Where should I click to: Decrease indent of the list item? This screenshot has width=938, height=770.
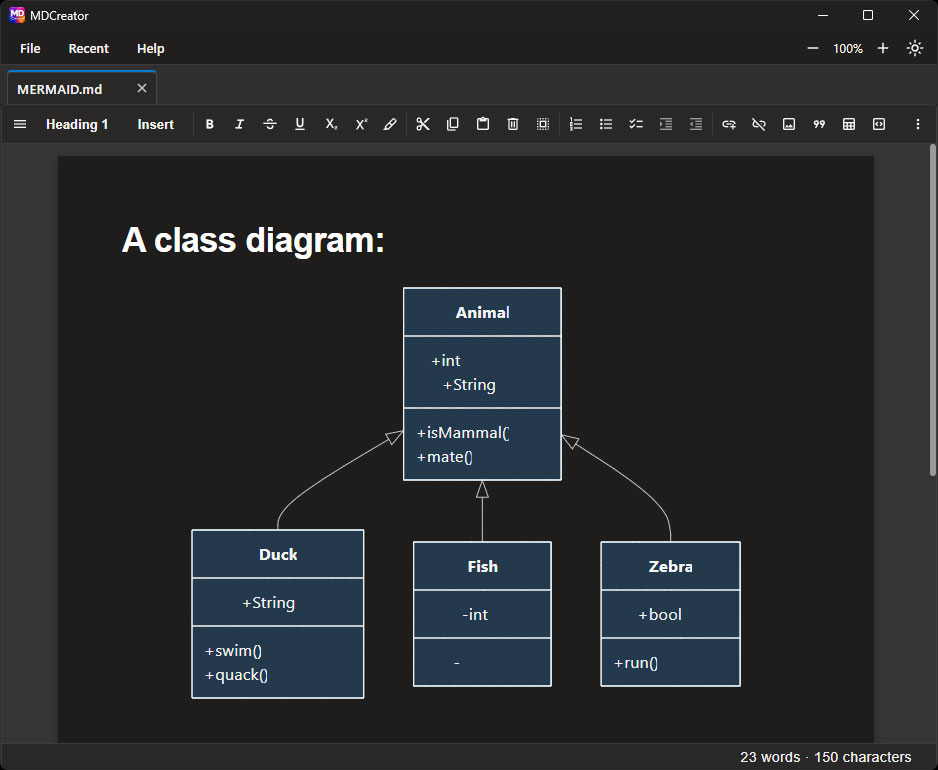(696, 124)
